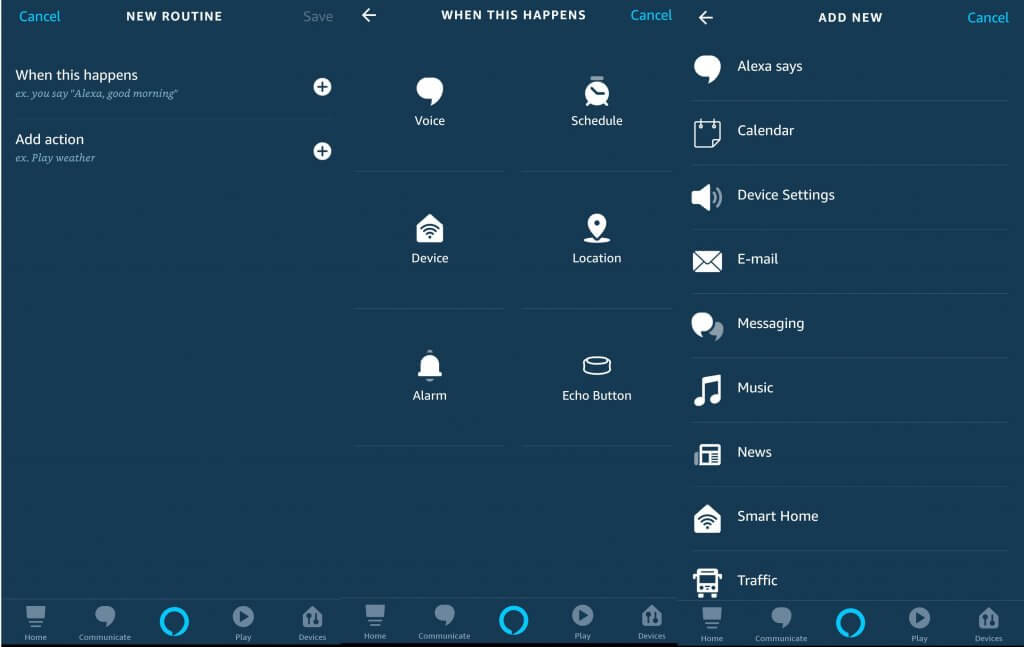This screenshot has width=1024, height=647.
Task: Tap plus icon beside Add action
Action: (x=322, y=151)
